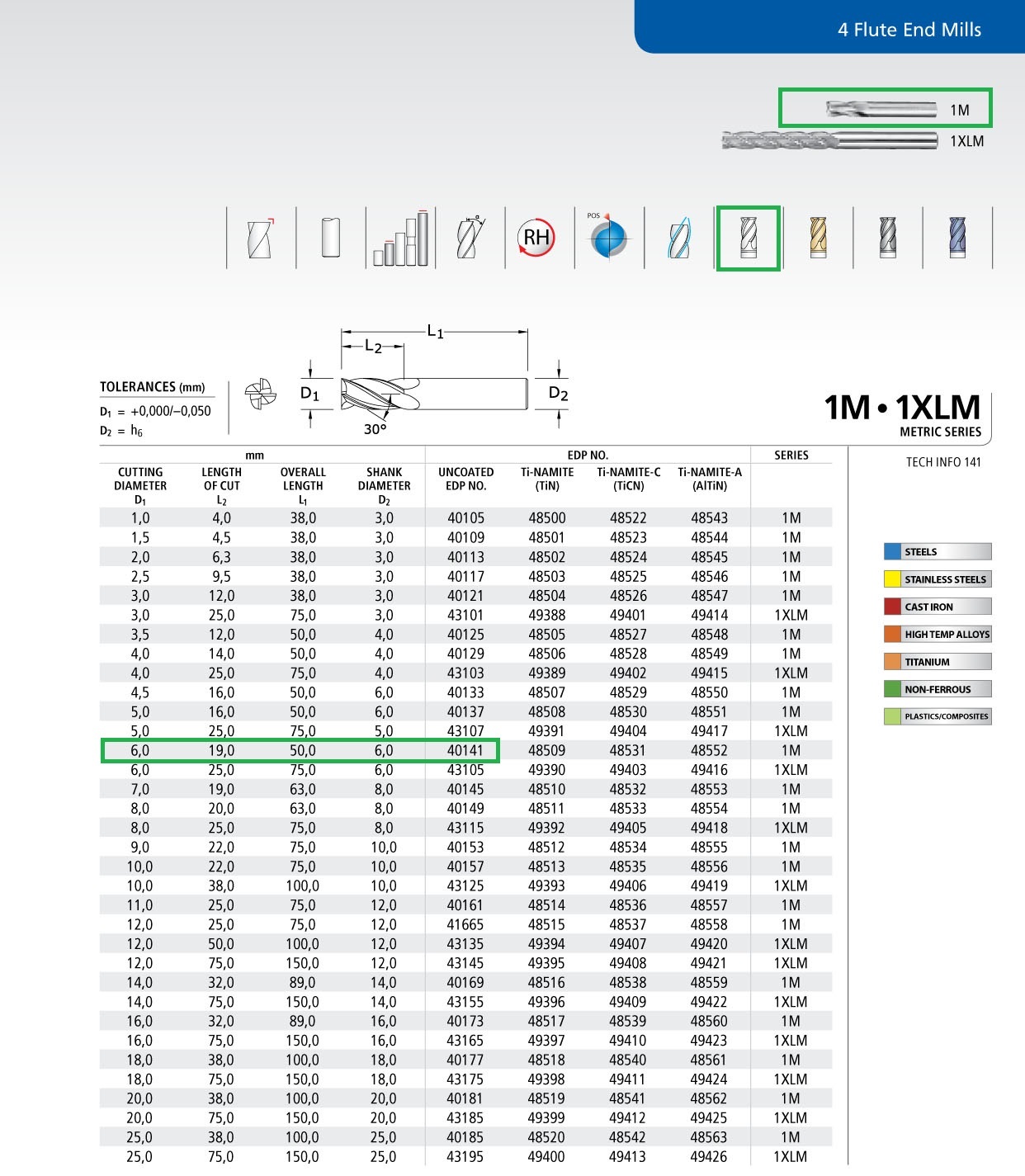
Task: Click the four-flute end view icon
Action: 260,394
